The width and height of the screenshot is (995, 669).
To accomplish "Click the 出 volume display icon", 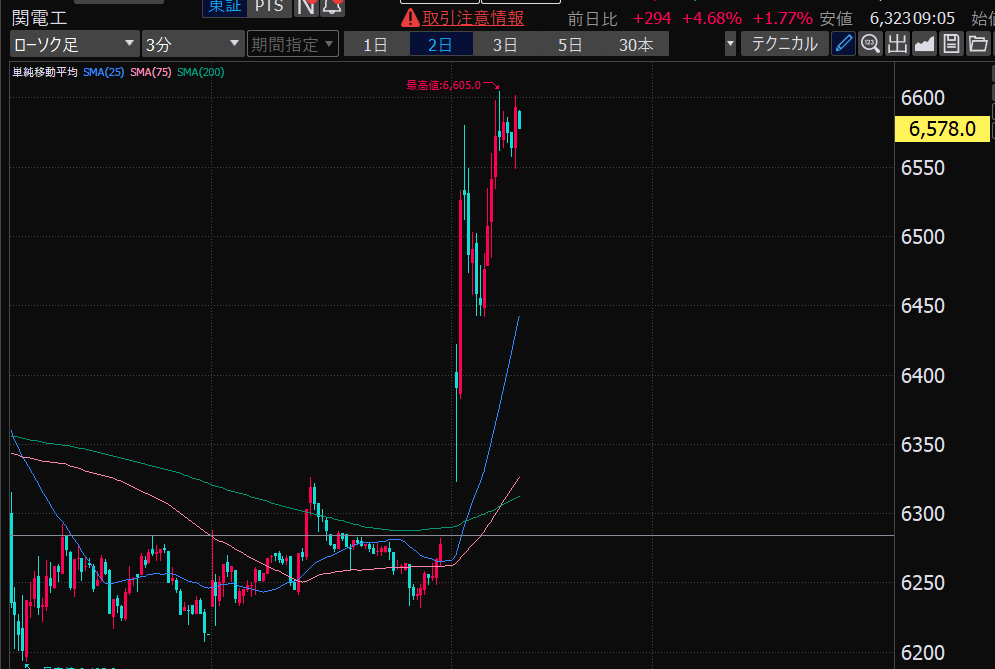I will [897, 44].
